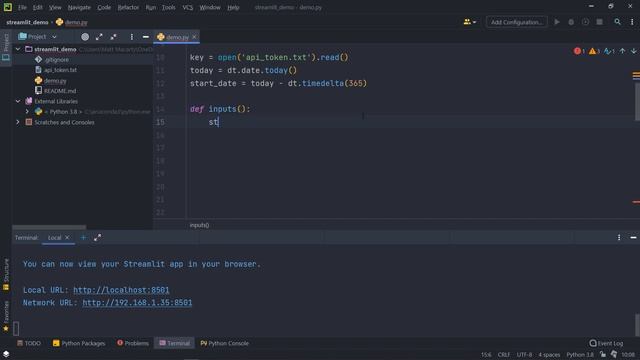Screen dimensions: 640x360
Task: Open the Refactor menu
Action: 128,7
